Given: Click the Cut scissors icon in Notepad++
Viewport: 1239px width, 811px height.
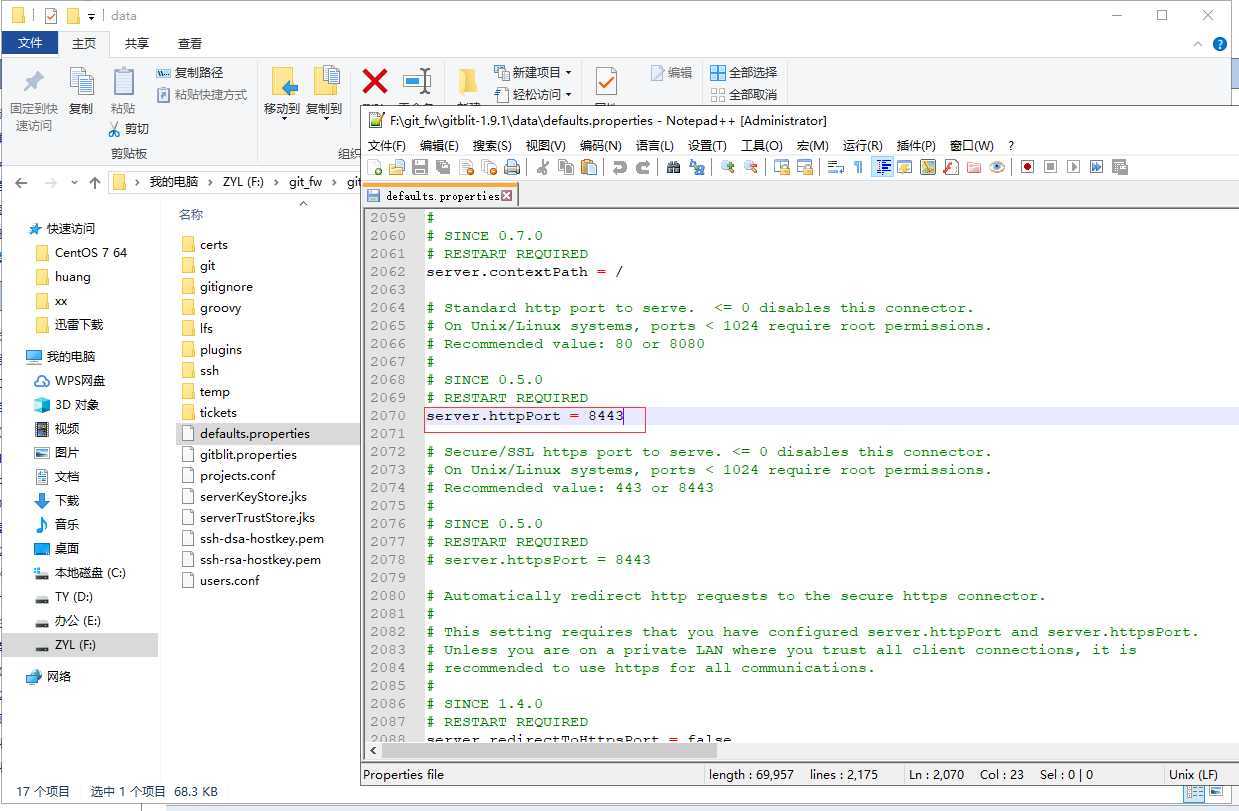Looking at the screenshot, I should pyautogui.click(x=543, y=167).
